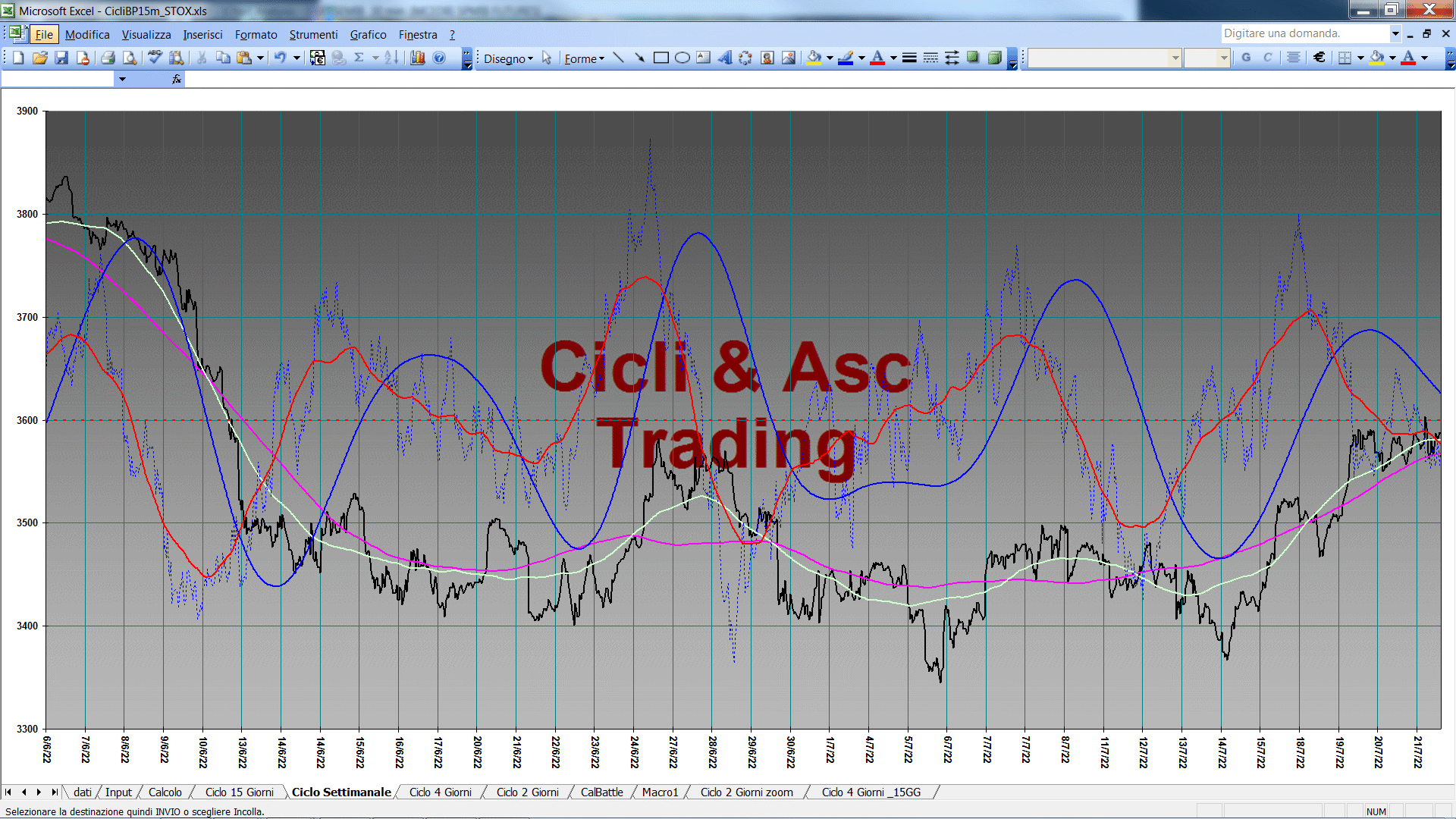The height and width of the screenshot is (819, 1456).
Task: Insert Clip Art icon
Action: click(767, 58)
